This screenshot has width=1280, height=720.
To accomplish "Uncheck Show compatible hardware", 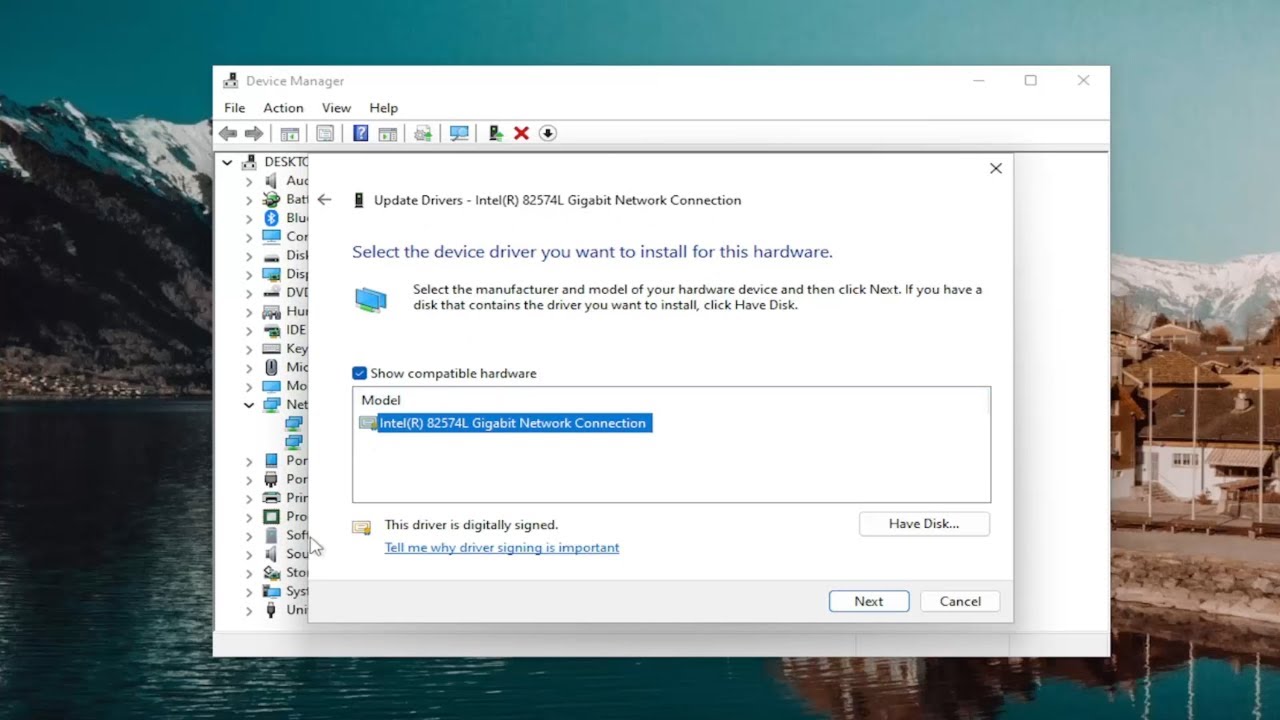I will (360, 373).
